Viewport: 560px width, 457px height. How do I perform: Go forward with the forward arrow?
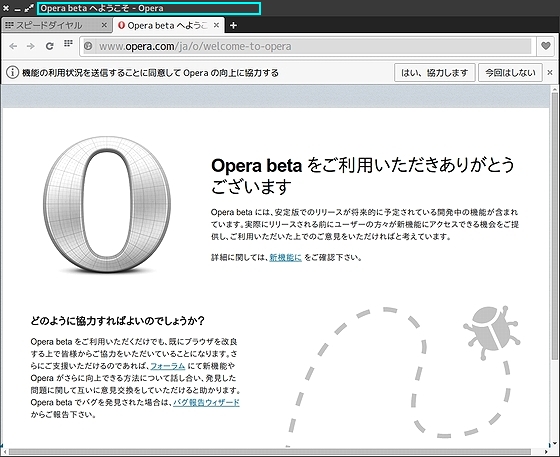click(x=31, y=46)
